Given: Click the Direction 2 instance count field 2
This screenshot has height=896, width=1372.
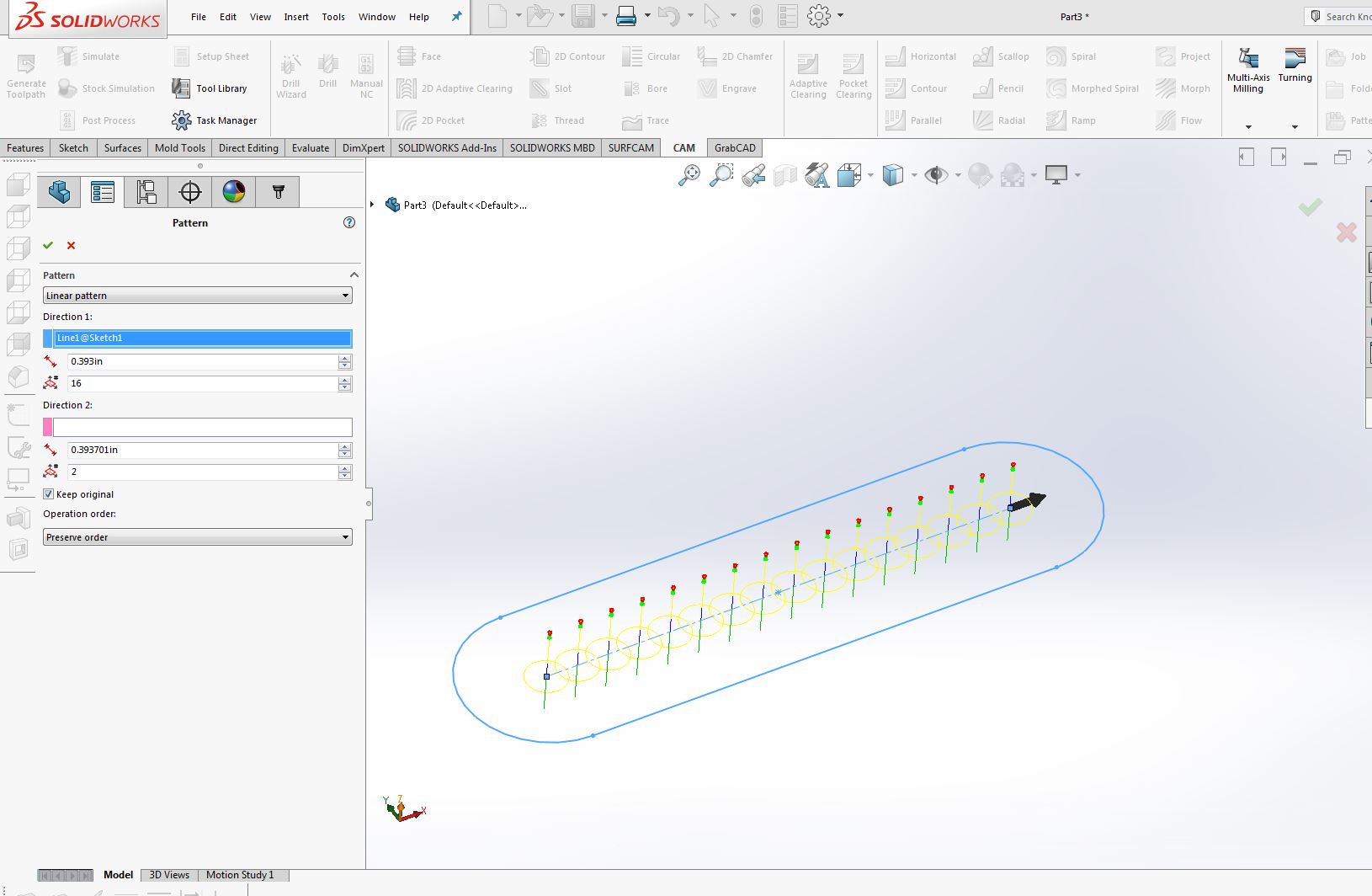Looking at the screenshot, I should tap(203, 472).
